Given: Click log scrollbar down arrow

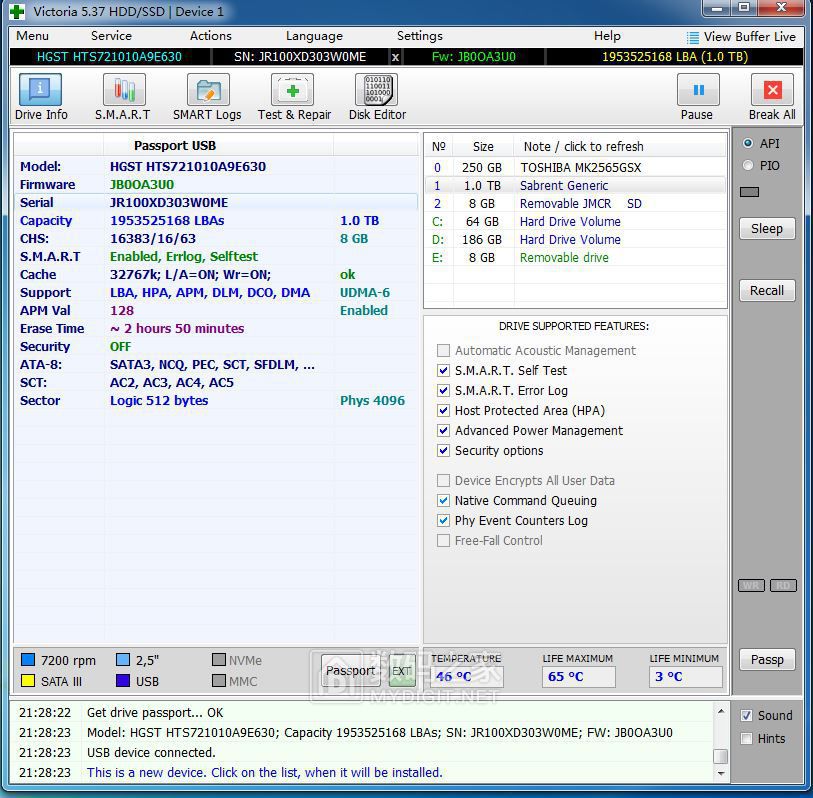Looking at the screenshot, I should [720, 773].
